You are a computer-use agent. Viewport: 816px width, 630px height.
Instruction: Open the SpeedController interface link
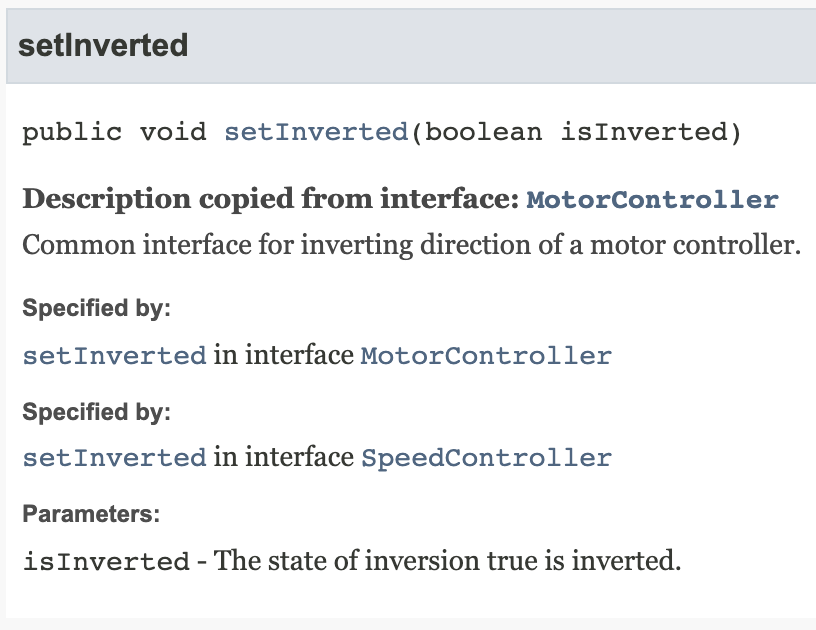(x=486, y=458)
